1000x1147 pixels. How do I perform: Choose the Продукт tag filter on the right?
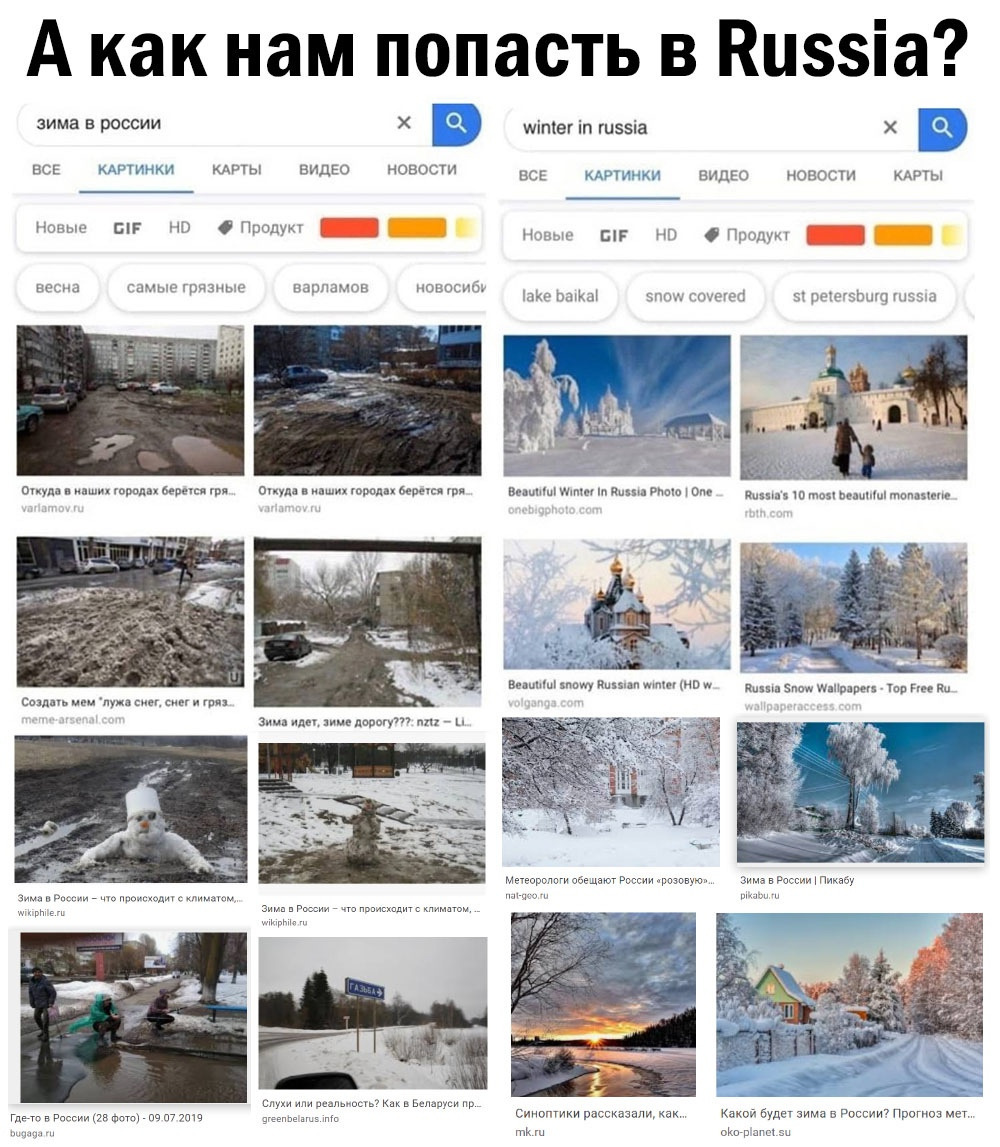[748, 235]
